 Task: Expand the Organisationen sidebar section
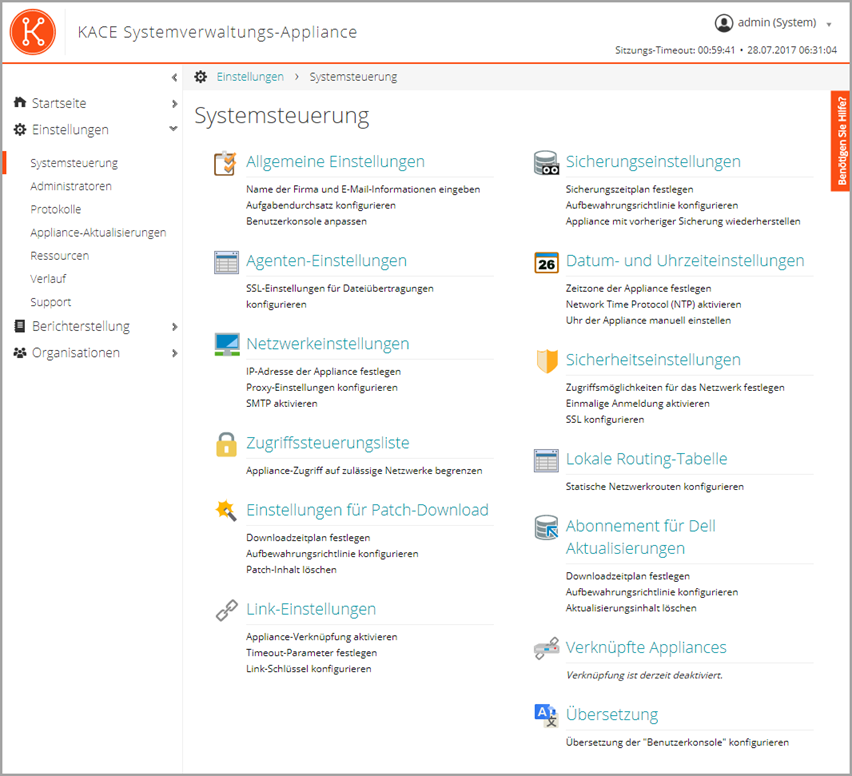pos(174,353)
